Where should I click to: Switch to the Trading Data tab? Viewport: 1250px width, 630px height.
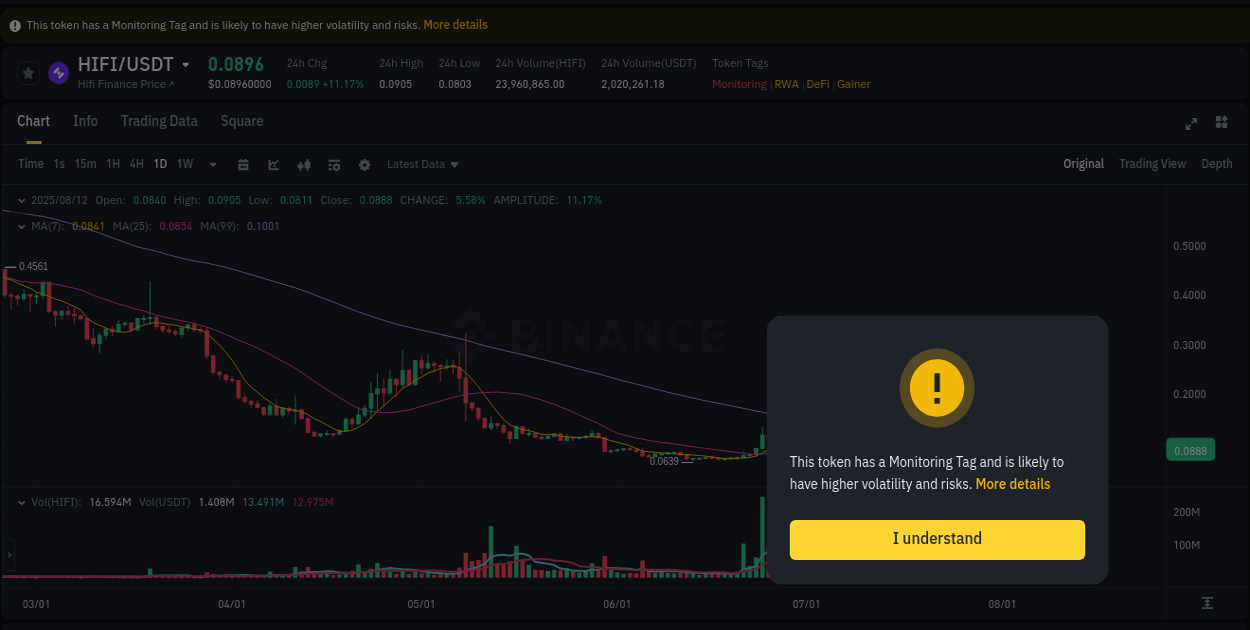159,121
